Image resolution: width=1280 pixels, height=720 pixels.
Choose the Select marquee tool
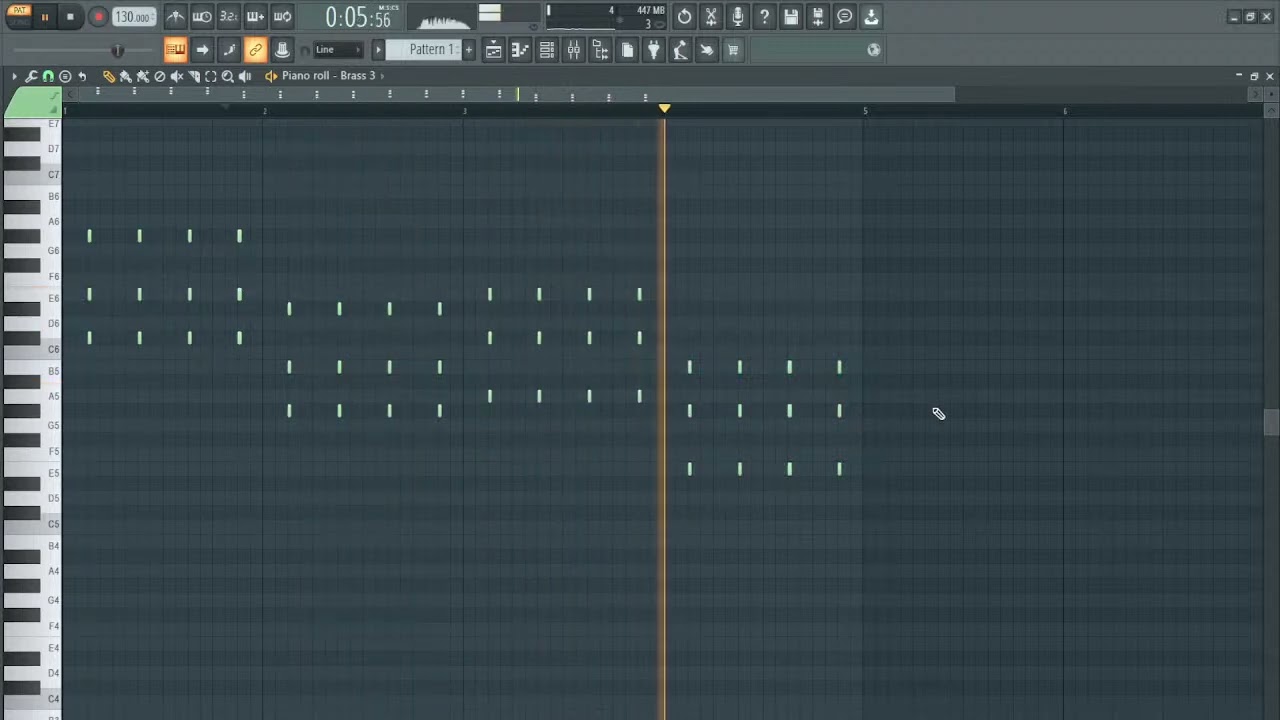point(210,76)
